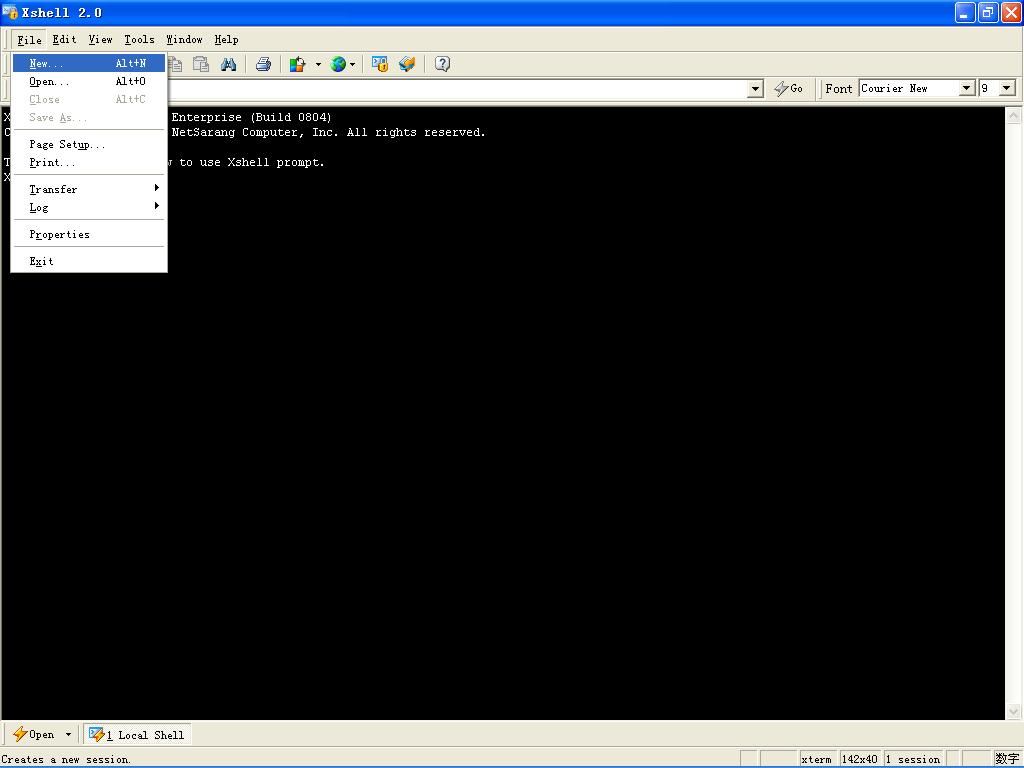Expand the Transfer submenu
The width and height of the screenshot is (1024, 768).
coord(89,189)
